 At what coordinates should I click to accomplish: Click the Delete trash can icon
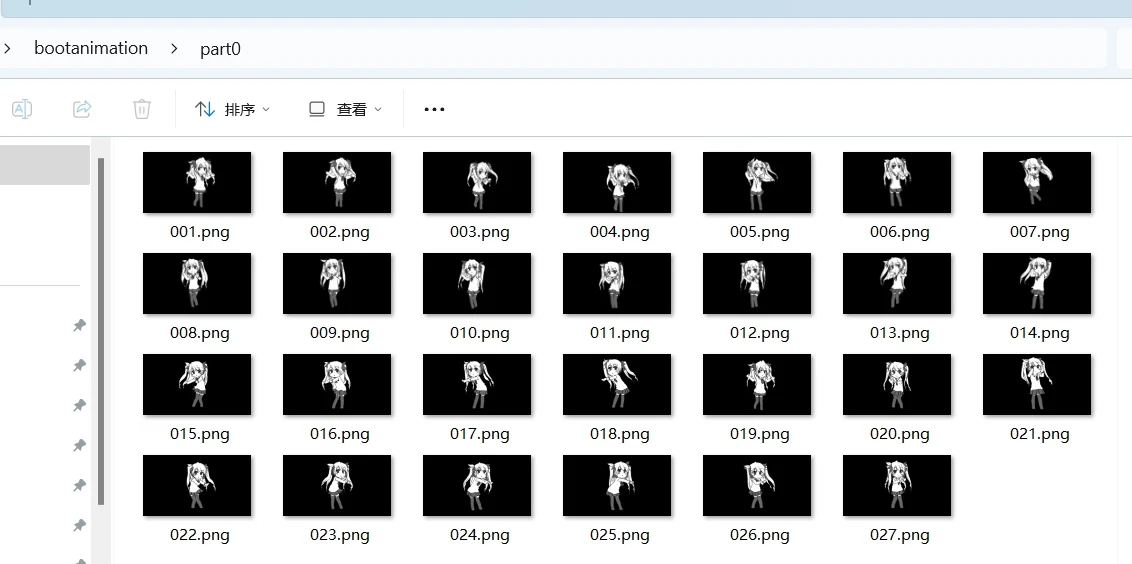[142, 109]
